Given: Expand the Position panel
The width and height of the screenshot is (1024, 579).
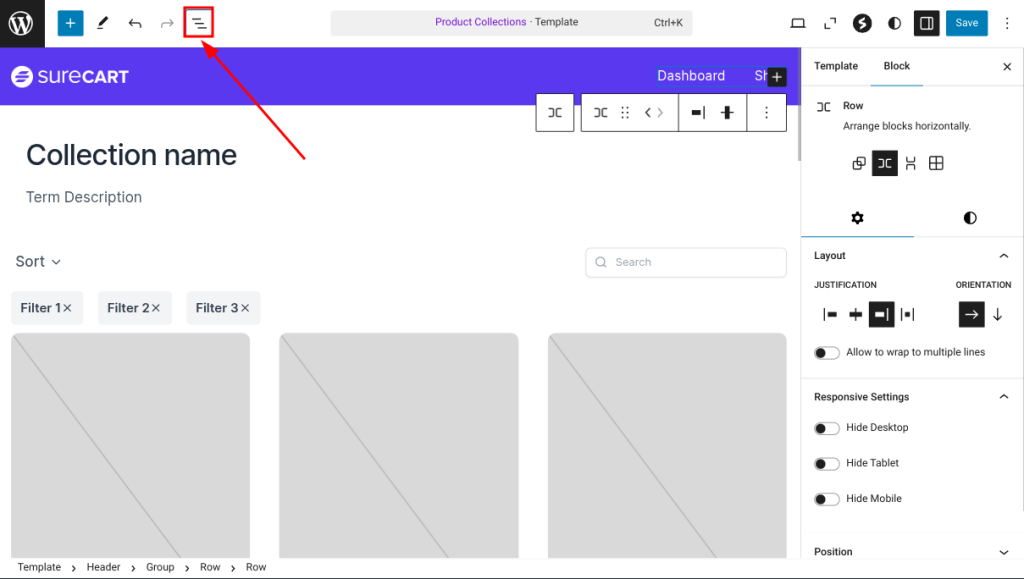Looking at the screenshot, I should click(x=1004, y=552).
